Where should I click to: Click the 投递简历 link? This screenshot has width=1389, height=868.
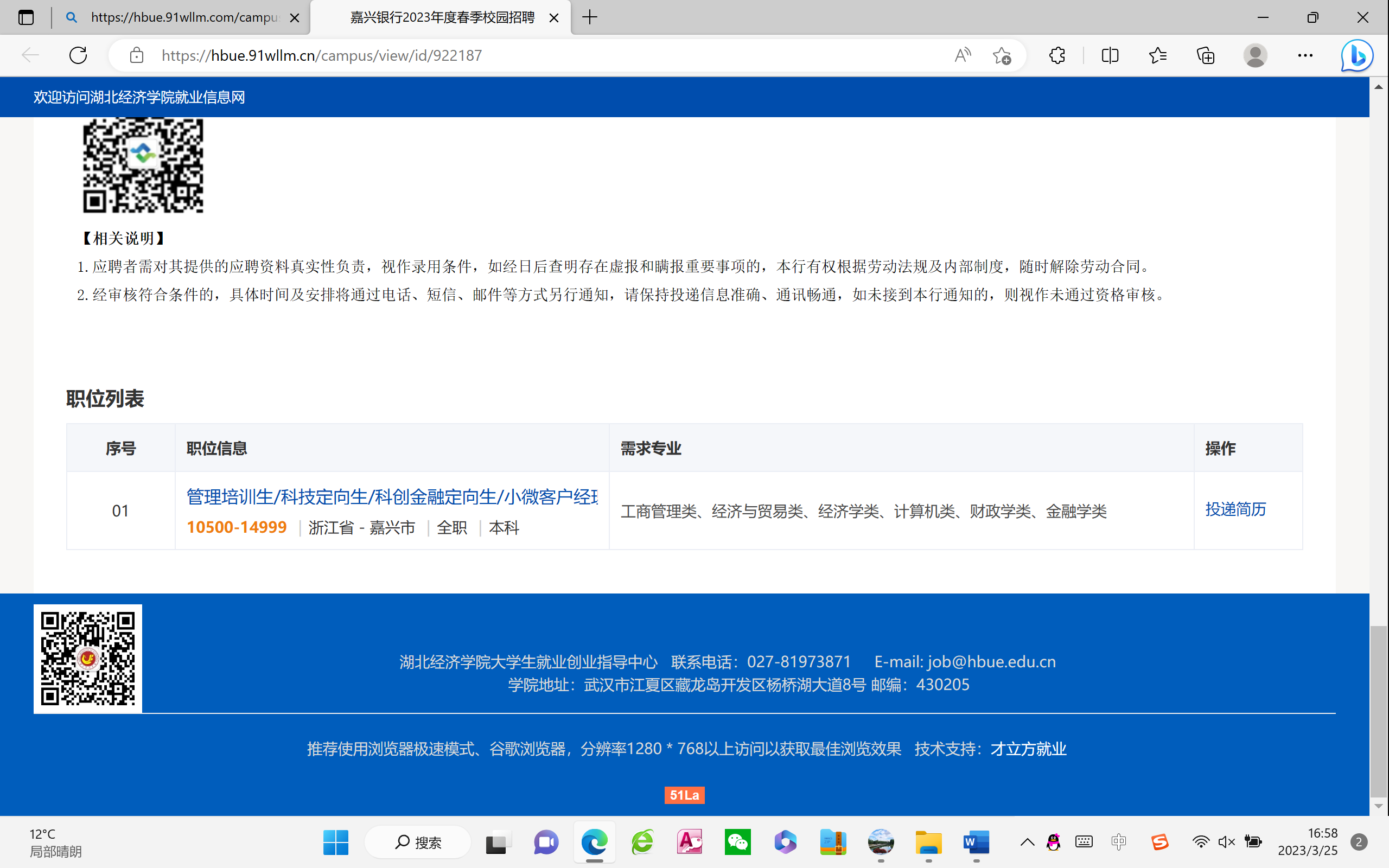point(1235,509)
